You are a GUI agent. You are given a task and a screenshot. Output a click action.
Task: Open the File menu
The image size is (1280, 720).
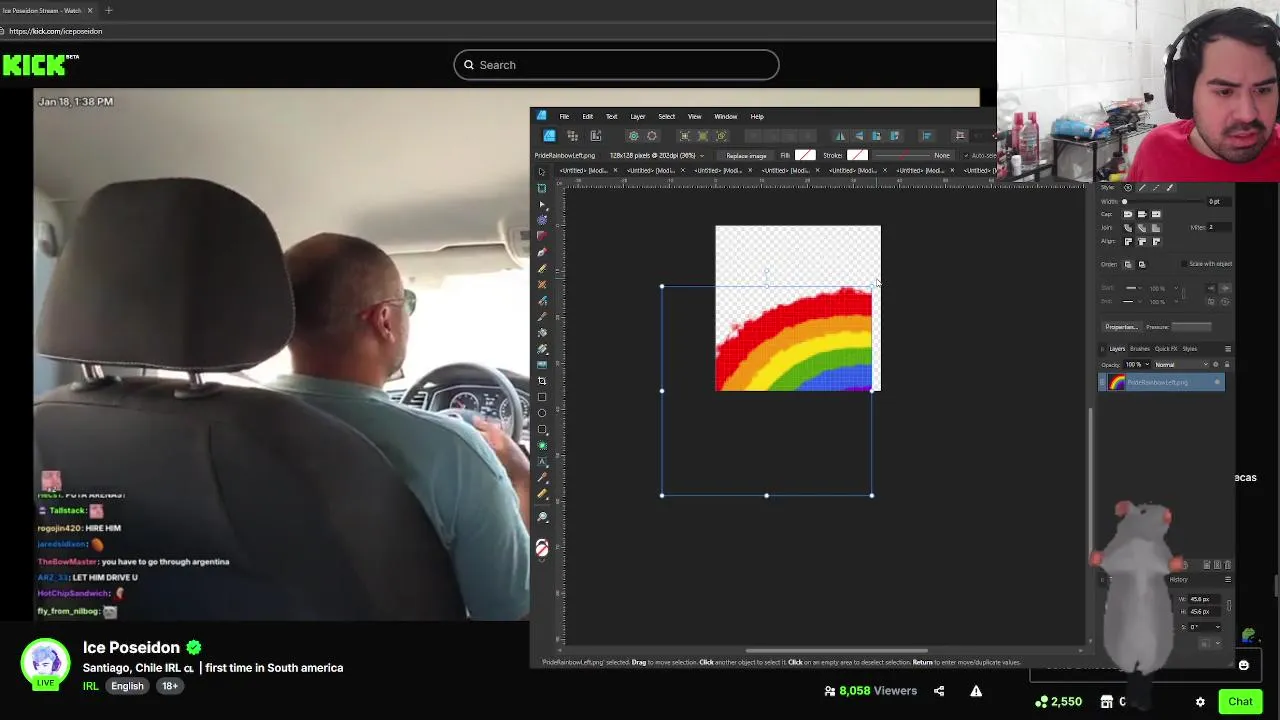click(564, 116)
